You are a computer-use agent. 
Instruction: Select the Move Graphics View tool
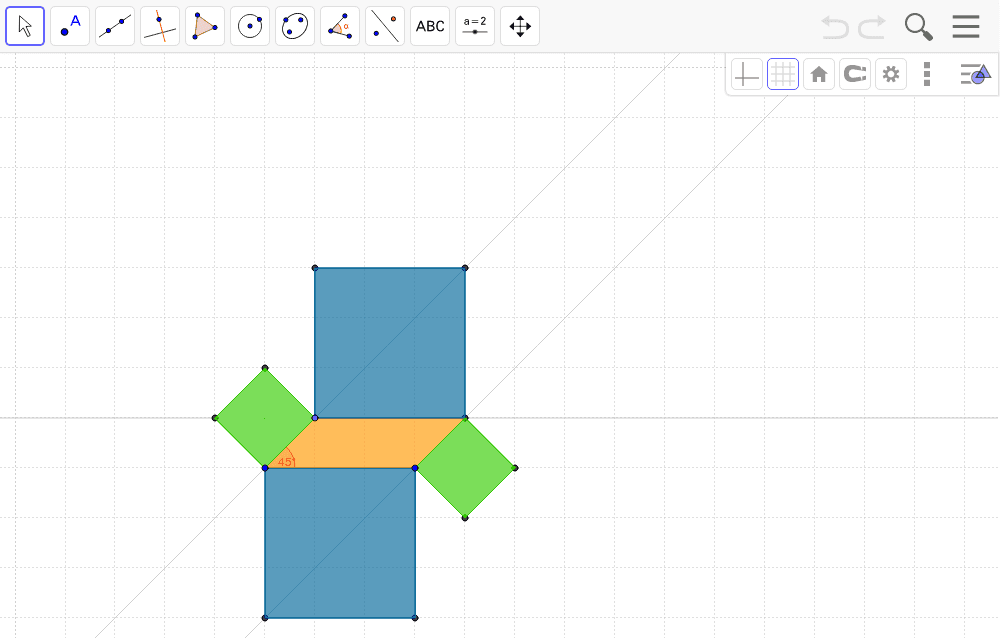[520, 26]
